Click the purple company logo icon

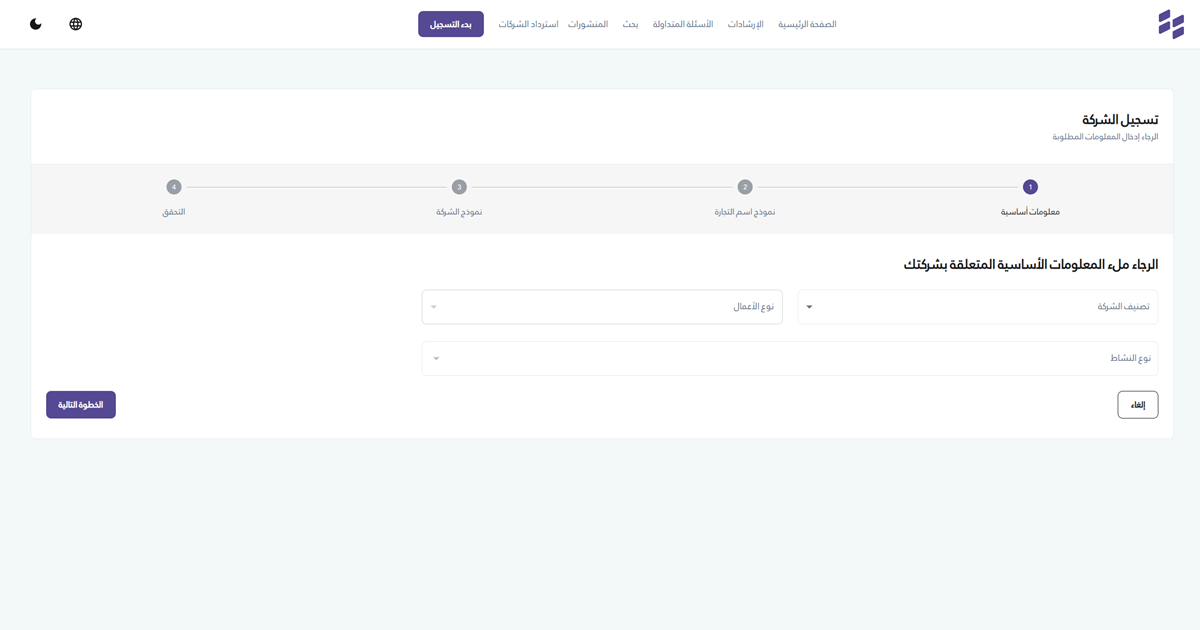pos(1170,24)
